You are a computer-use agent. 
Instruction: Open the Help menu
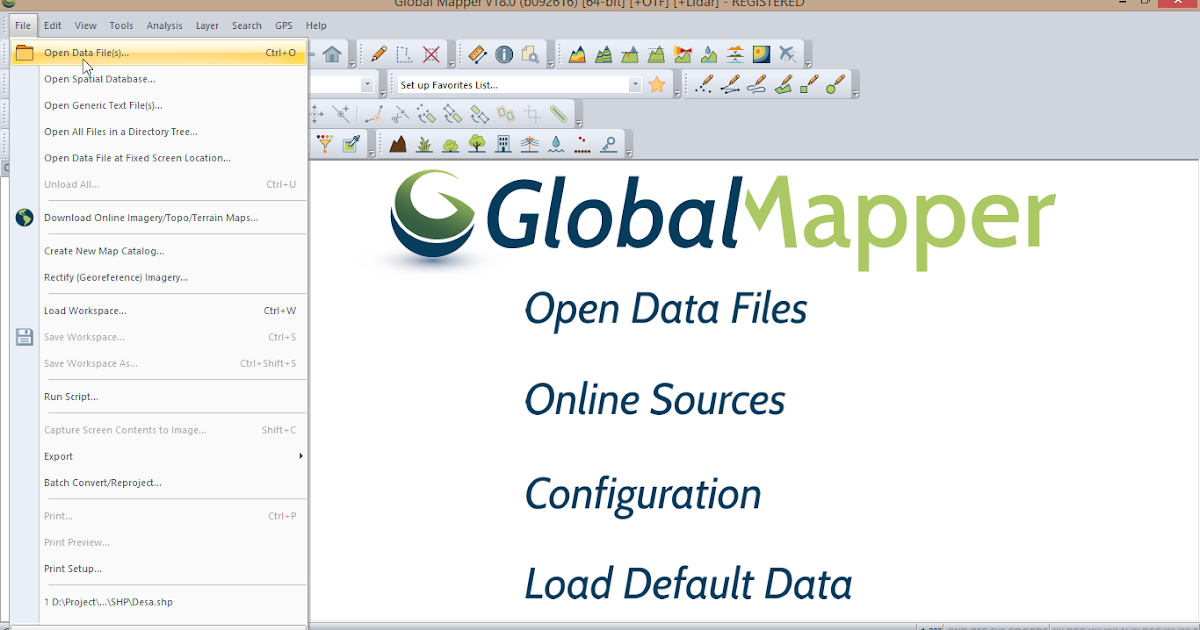click(x=316, y=26)
